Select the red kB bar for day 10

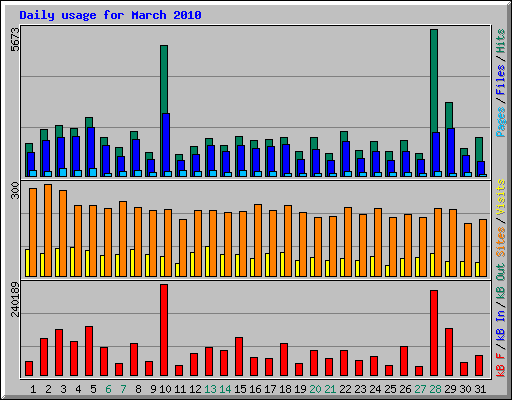click(x=164, y=330)
